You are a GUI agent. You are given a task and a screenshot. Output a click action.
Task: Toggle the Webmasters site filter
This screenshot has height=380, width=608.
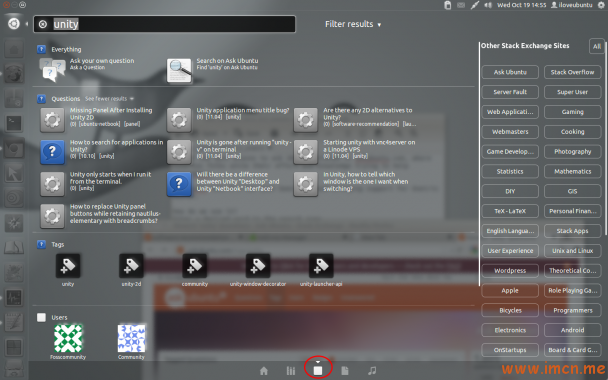click(x=510, y=131)
